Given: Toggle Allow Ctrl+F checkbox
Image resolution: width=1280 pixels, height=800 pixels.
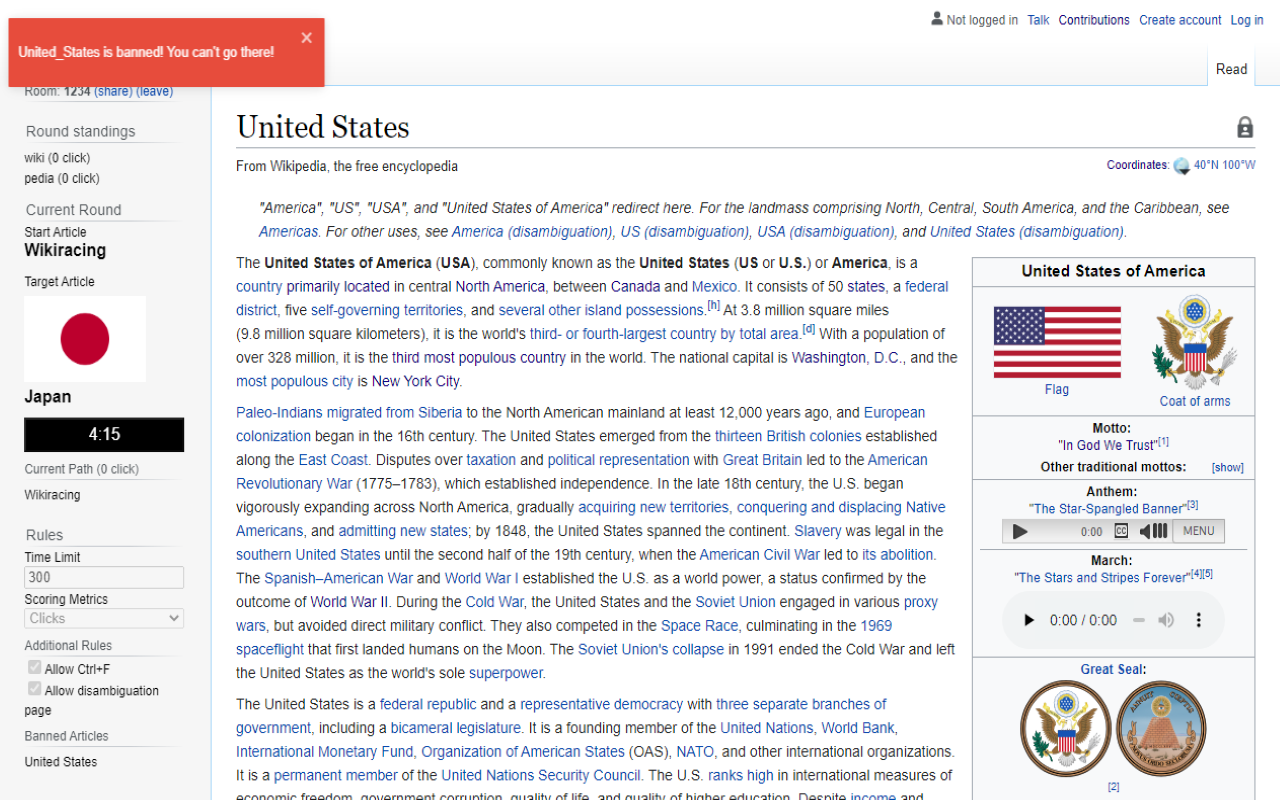Looking at the screenshot, I should pos(34,668).
